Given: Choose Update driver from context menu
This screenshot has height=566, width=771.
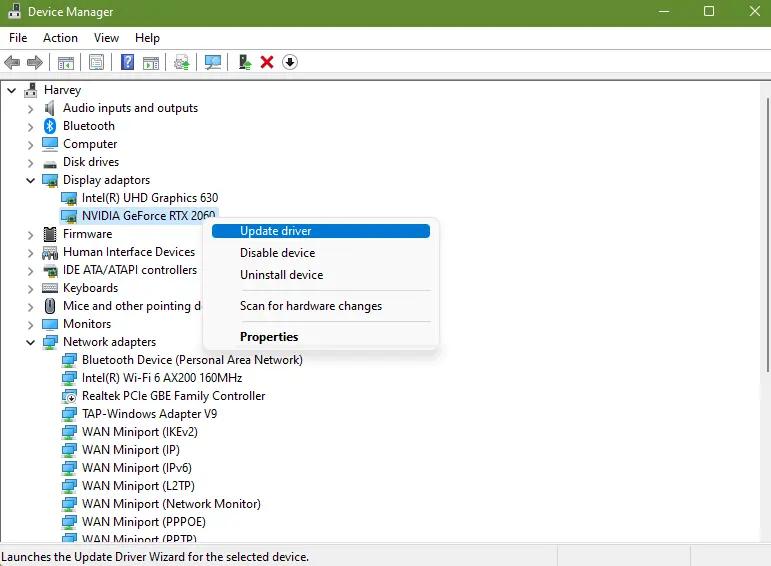Looking at the screenshot, I should coord(276,231).
